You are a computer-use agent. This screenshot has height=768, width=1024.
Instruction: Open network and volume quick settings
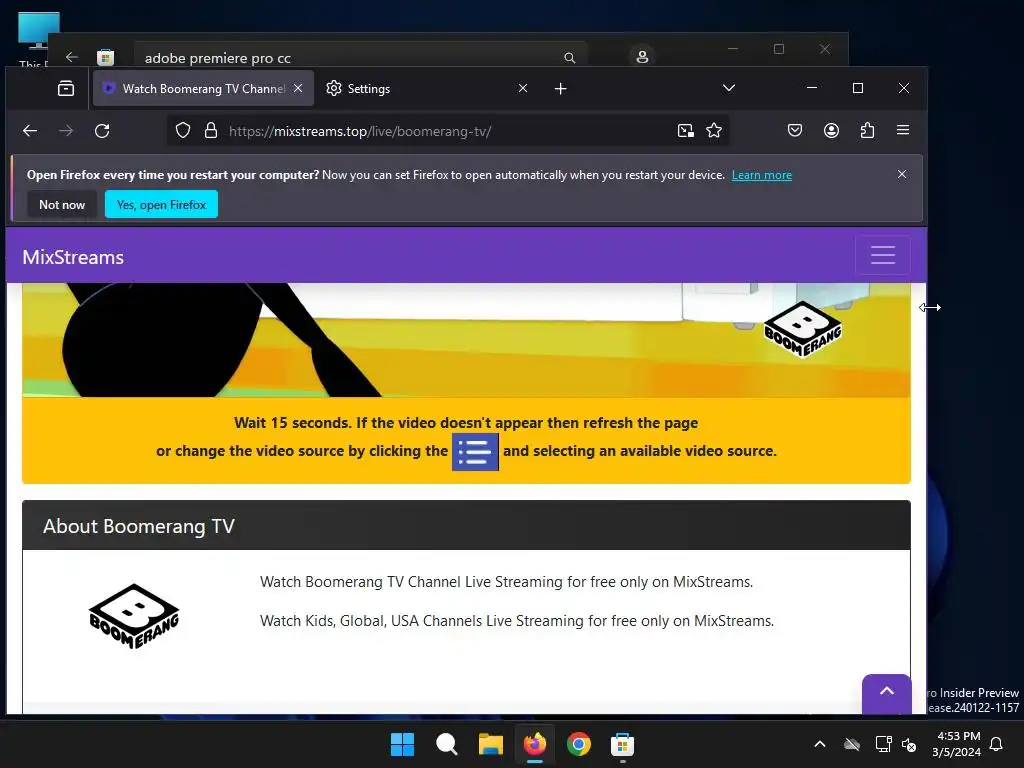point(896,744)
